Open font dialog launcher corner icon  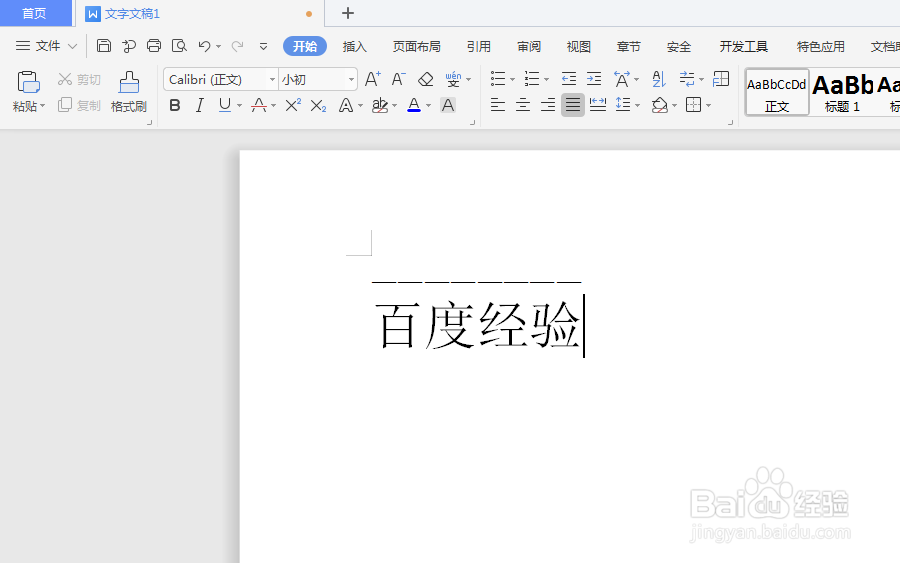tap(472, 122)
